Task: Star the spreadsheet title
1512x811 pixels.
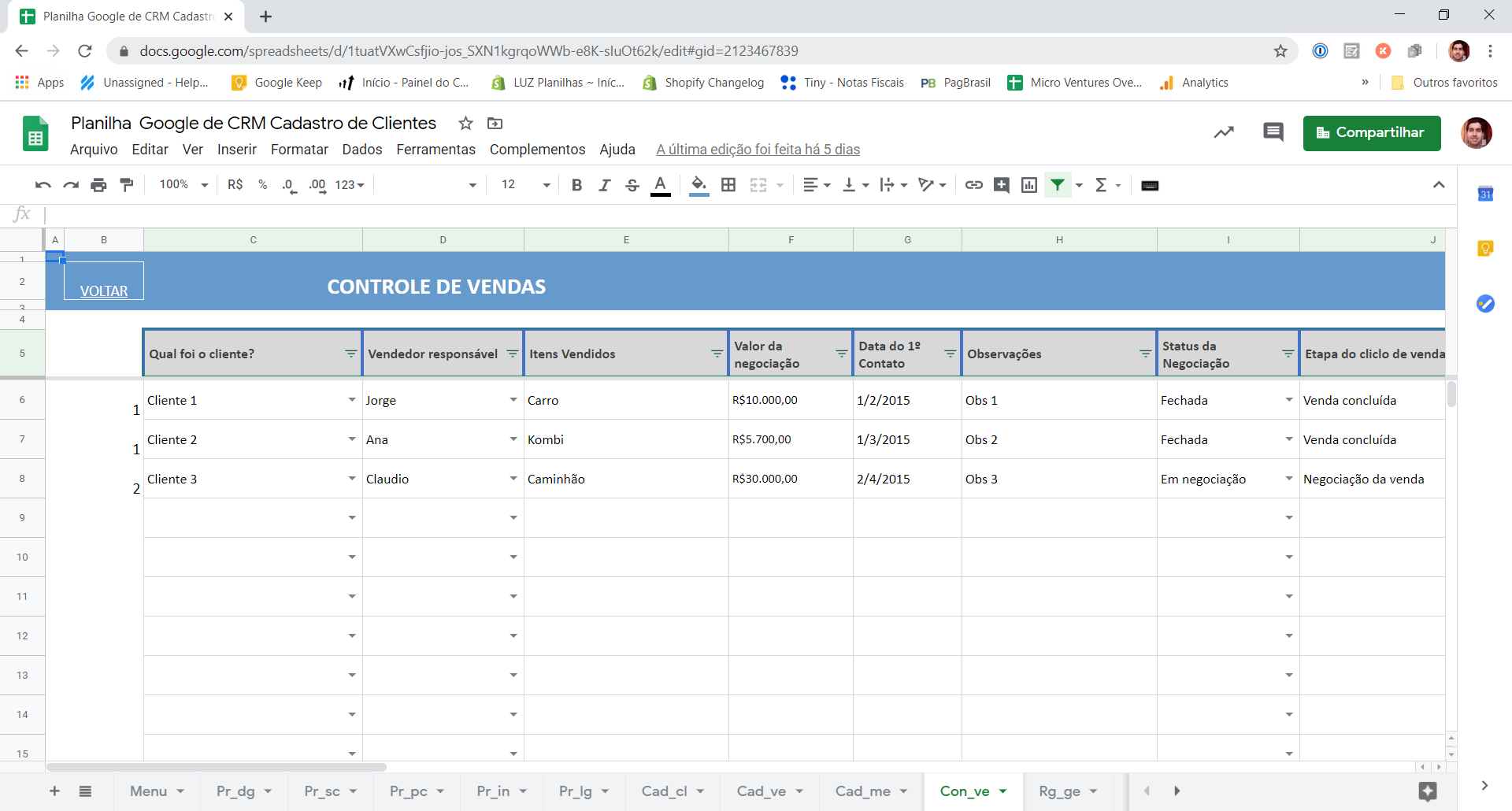Action: tap(466, 124)
